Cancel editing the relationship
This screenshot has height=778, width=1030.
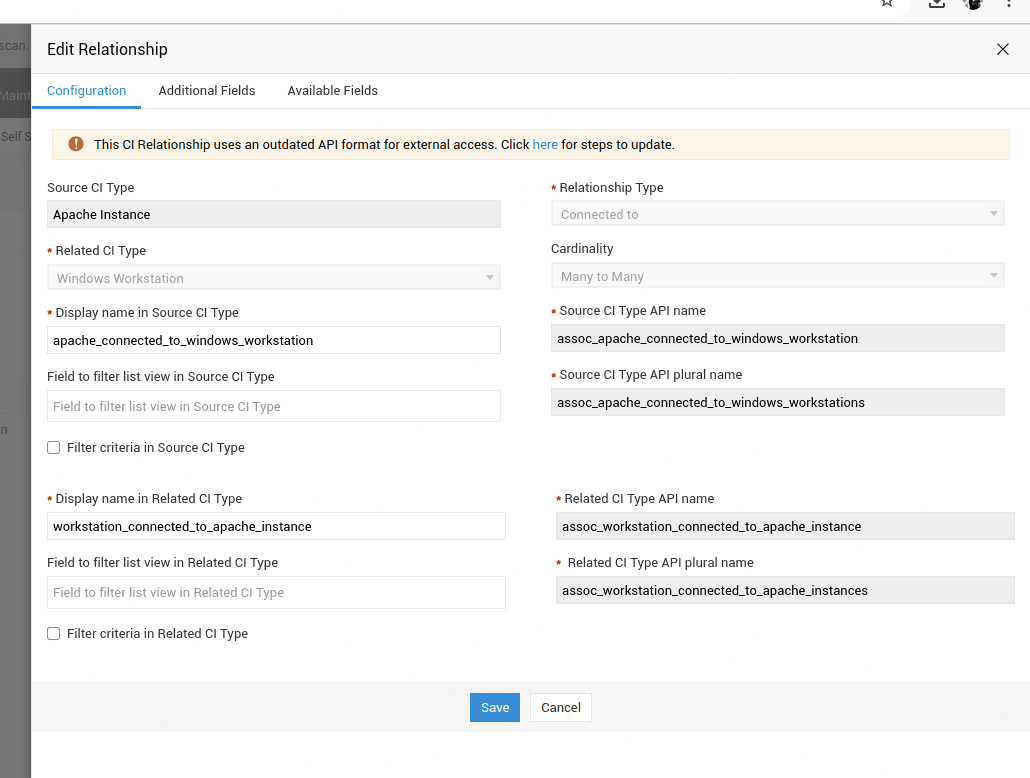561,708
